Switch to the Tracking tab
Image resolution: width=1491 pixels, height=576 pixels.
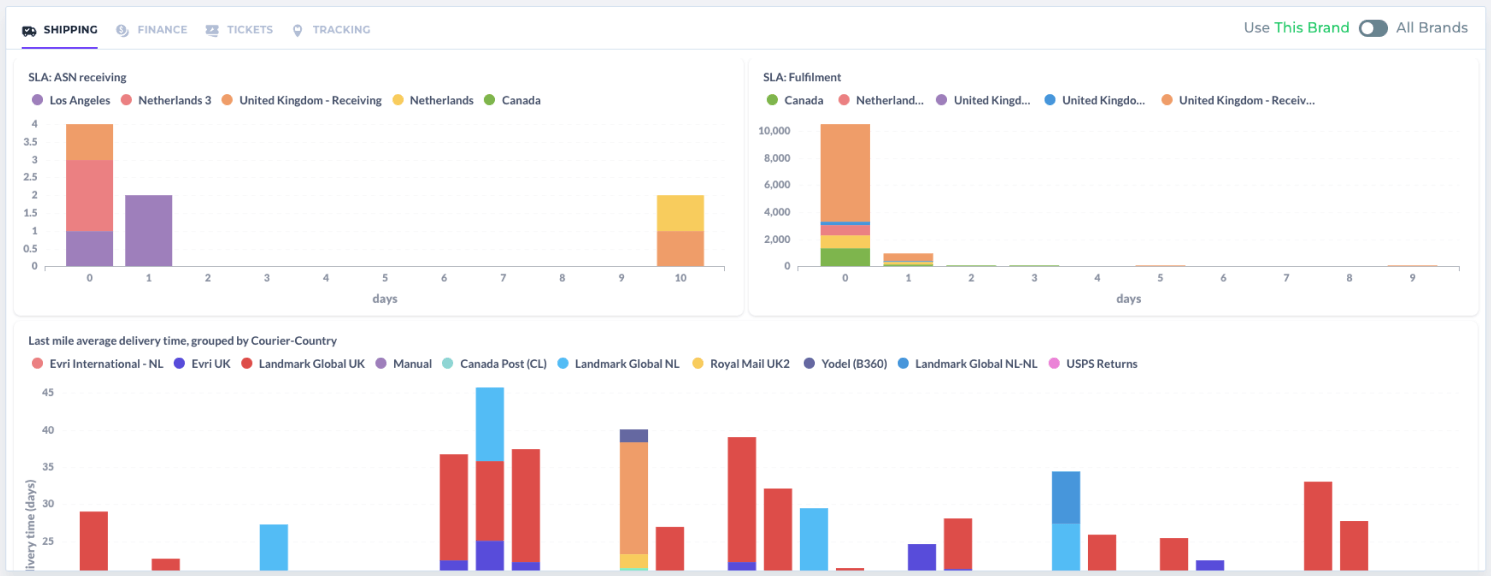click(x=341, y=30)
